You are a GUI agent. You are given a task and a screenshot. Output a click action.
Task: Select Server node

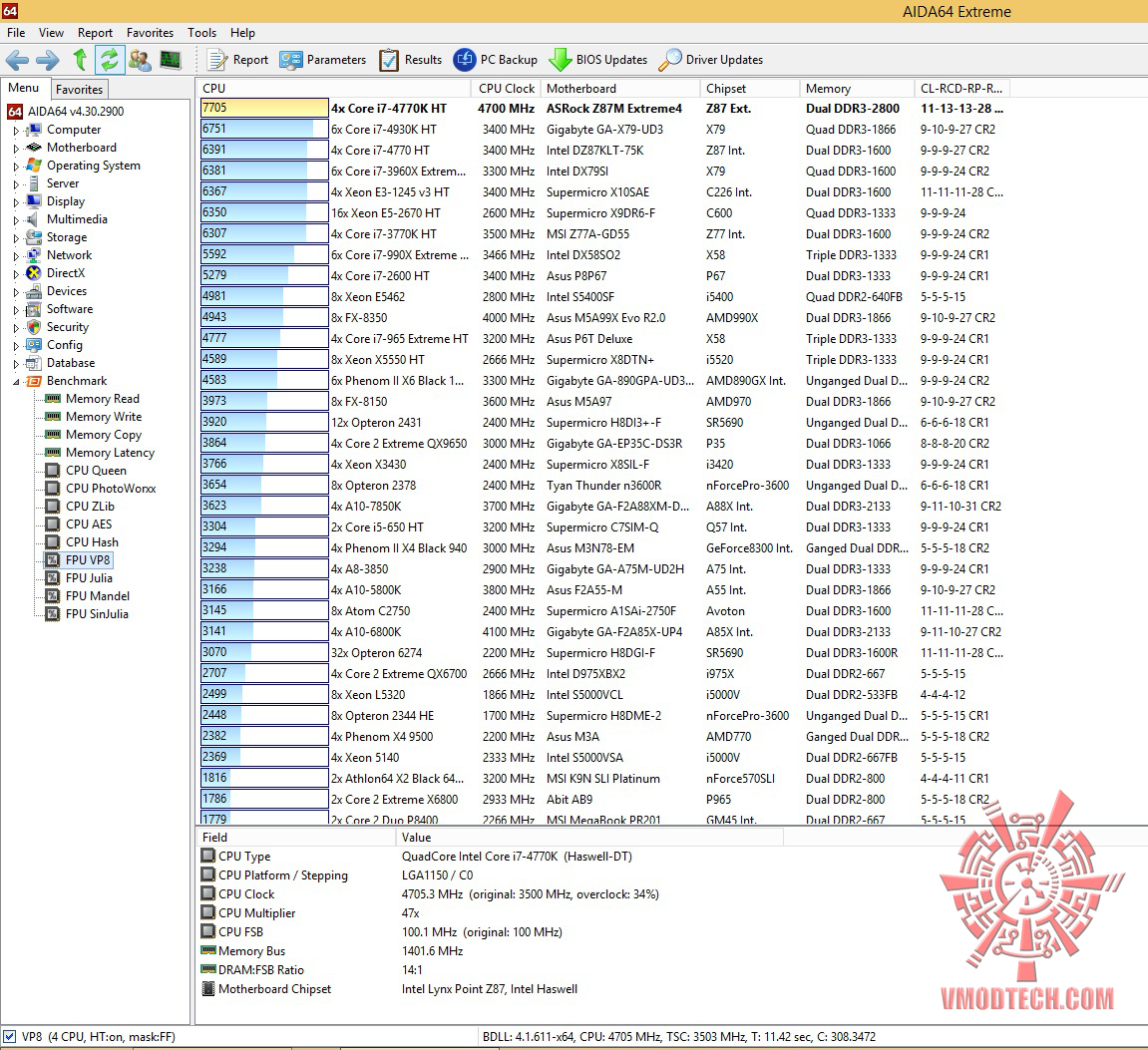(x=63, y=183)
